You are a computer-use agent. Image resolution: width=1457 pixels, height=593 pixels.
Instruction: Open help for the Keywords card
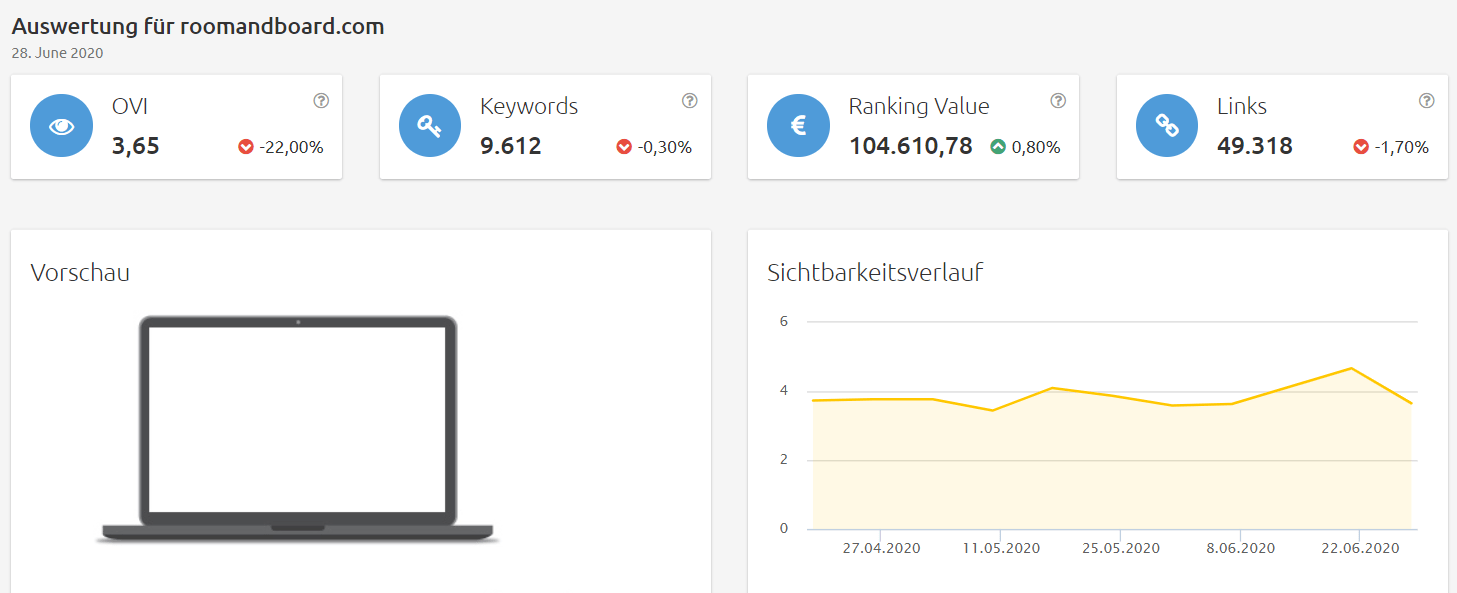click(690, 100)
